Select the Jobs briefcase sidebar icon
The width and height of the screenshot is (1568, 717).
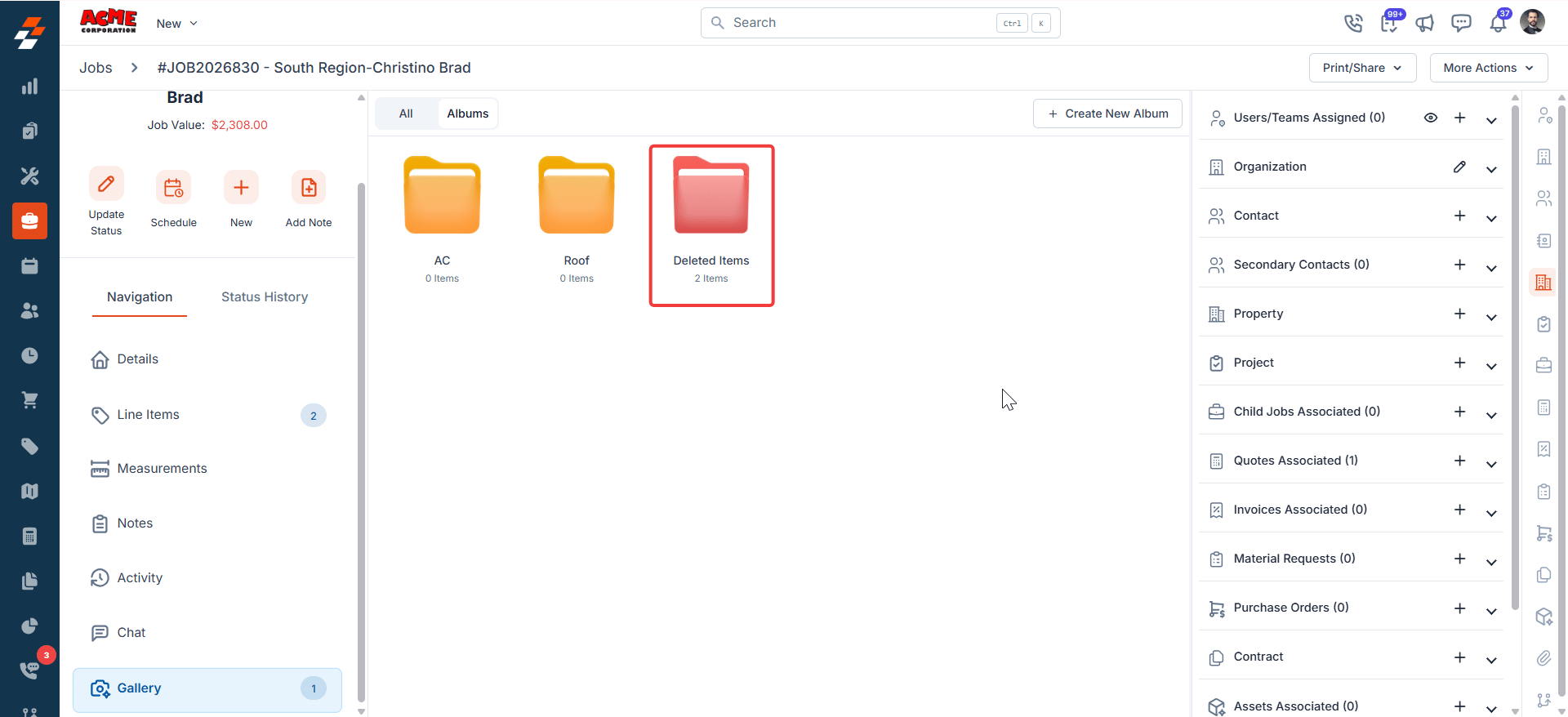pos(29,220)
